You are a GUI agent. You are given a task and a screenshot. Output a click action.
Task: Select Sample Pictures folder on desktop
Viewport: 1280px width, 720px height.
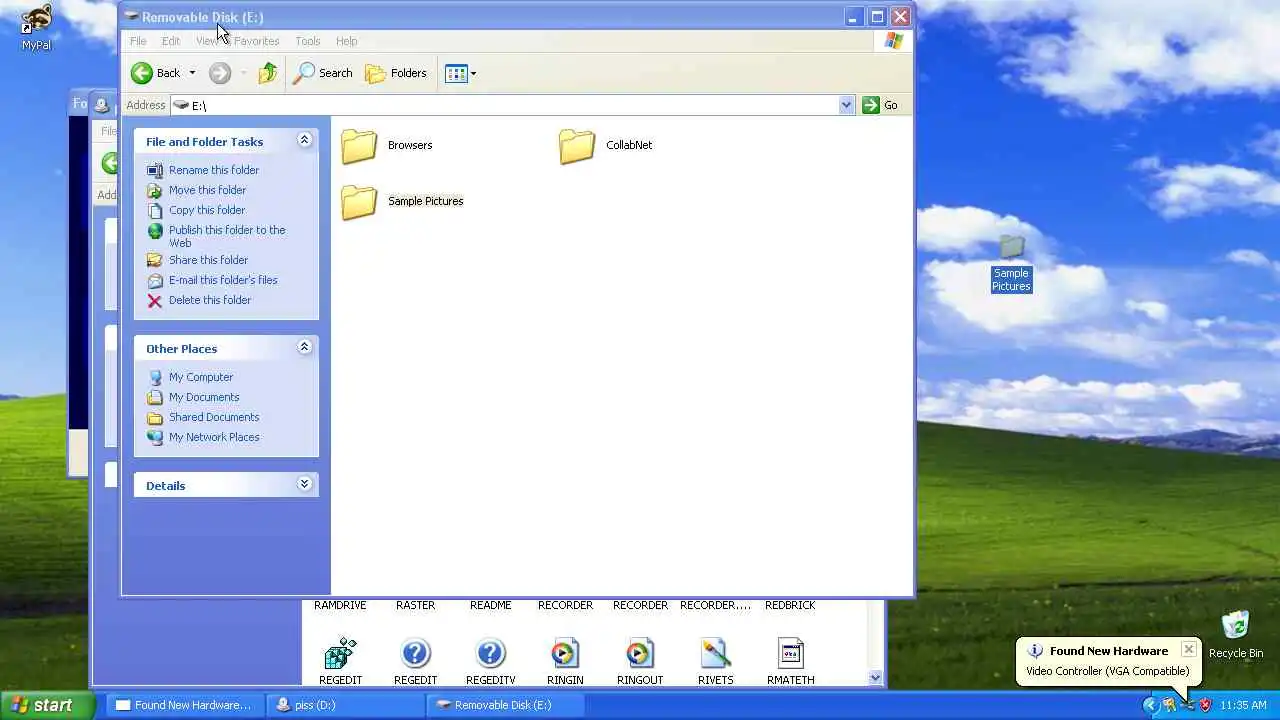click(1011, 247)
